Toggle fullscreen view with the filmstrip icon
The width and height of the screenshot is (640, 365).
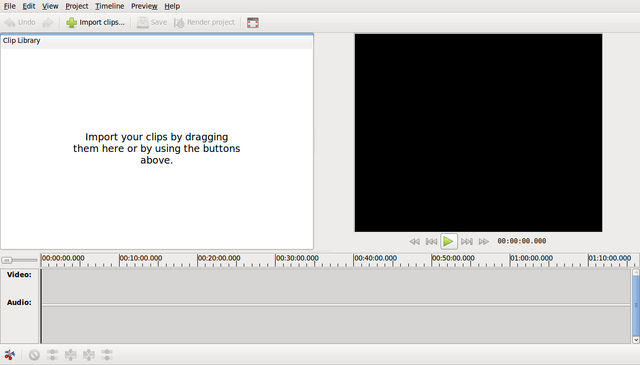[253, 22]
